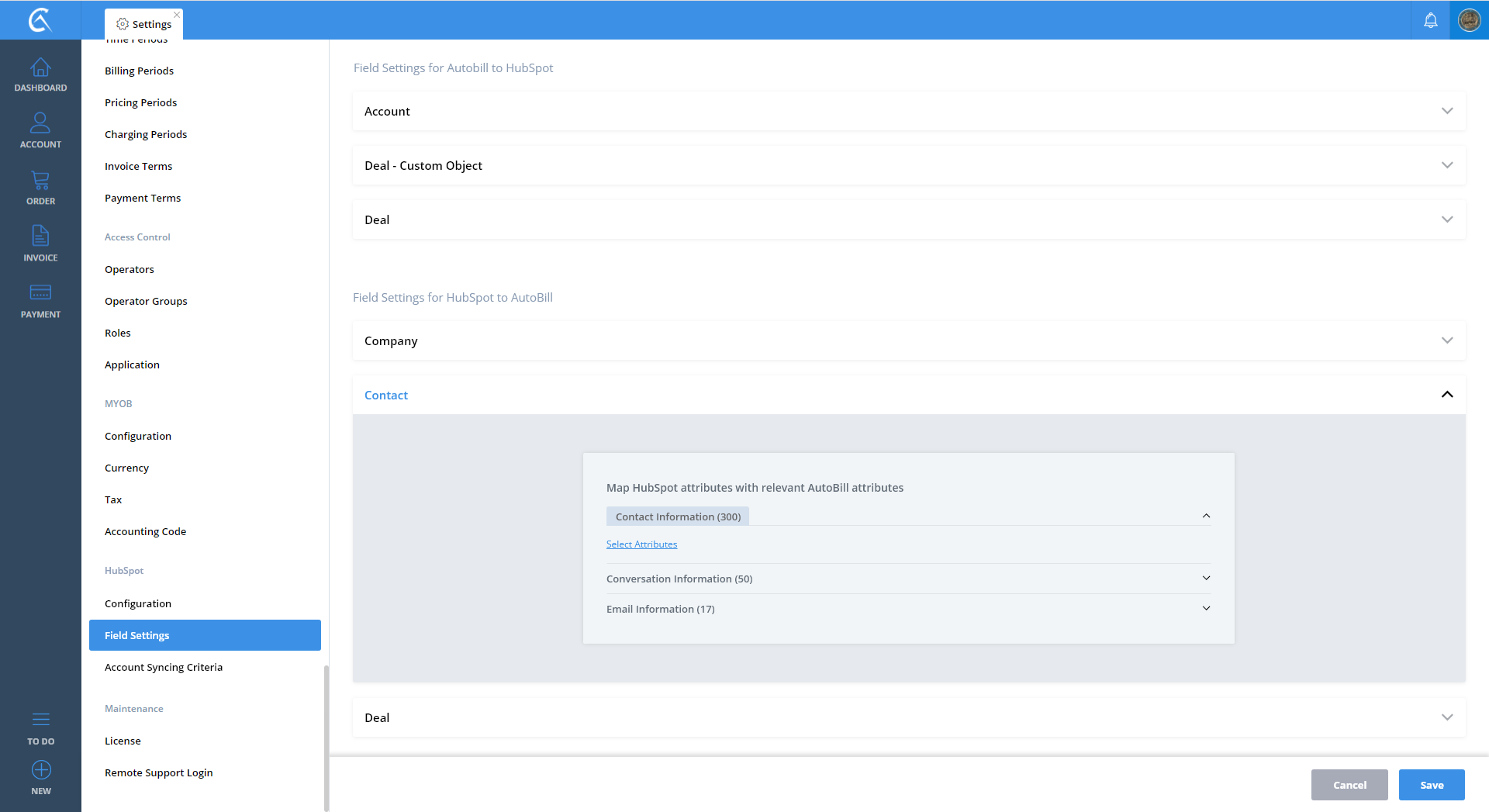Expand the Deal - Custom Object section
The height and width of the screenshot is (812, 1489).
click(x=1446, y=165)
